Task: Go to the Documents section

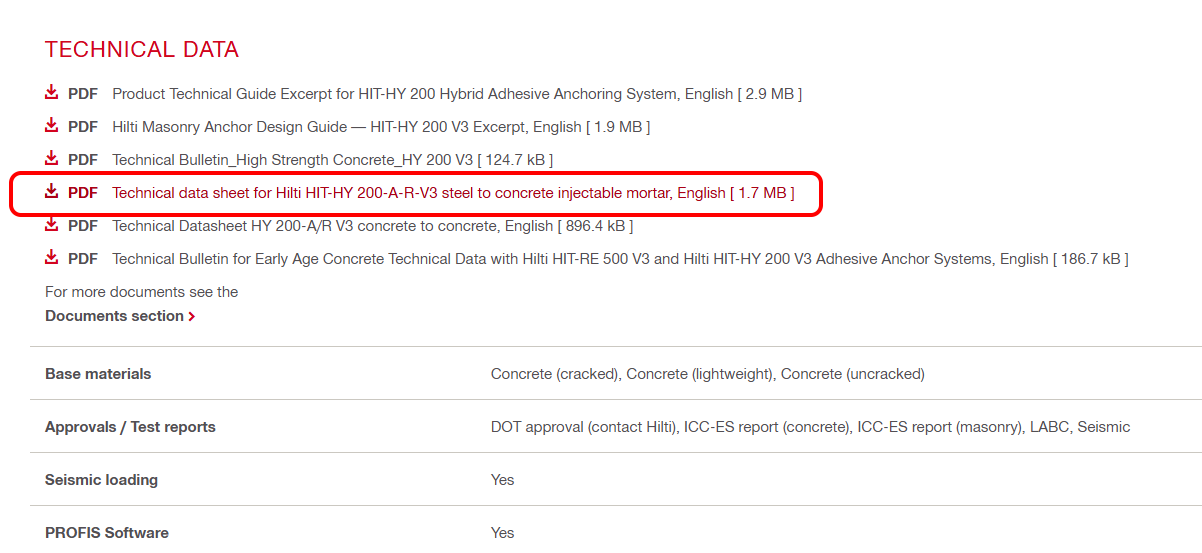Action: tap(114, 316)
